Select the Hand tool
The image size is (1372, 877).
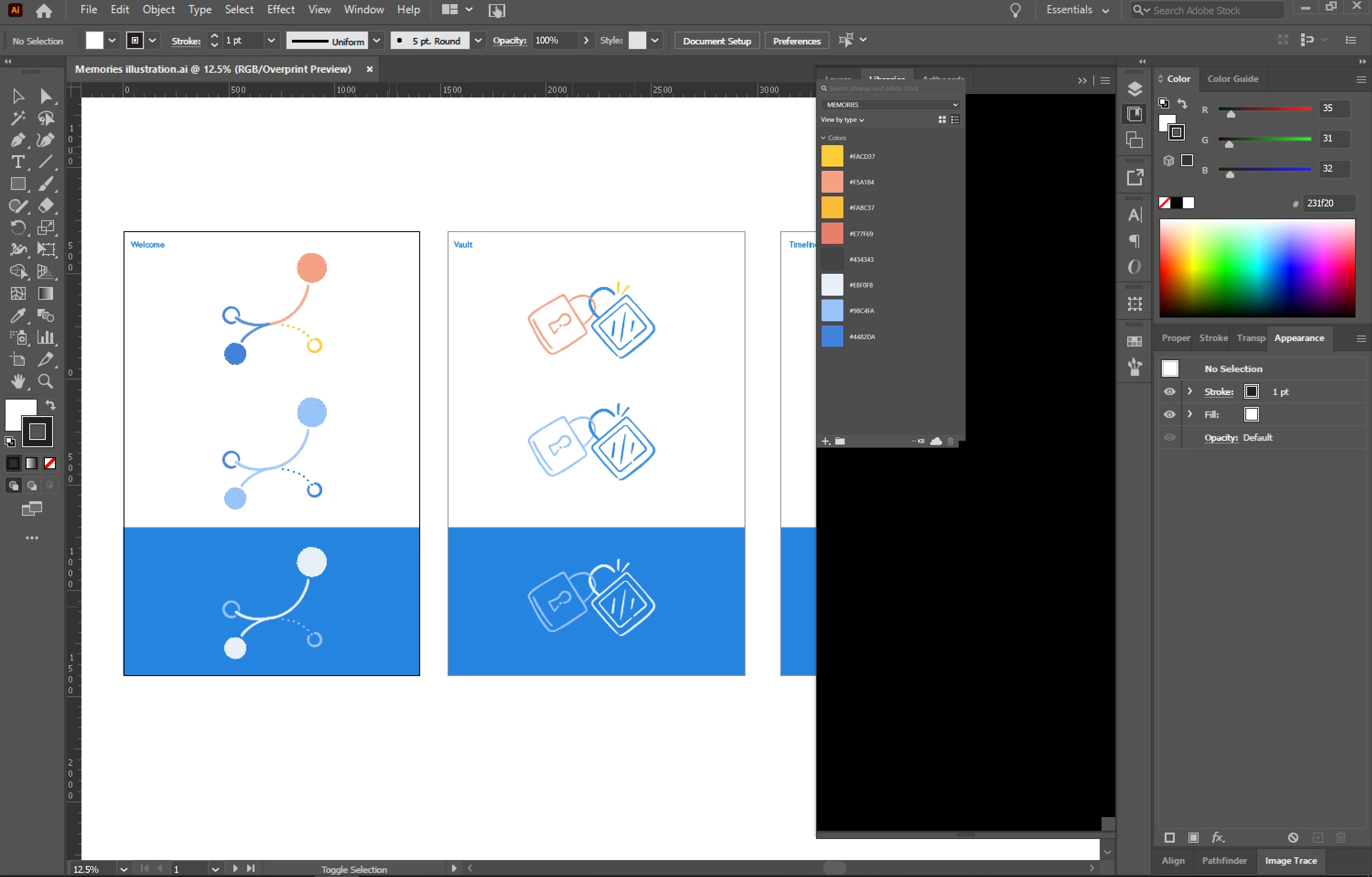click(x=18, y=381)
